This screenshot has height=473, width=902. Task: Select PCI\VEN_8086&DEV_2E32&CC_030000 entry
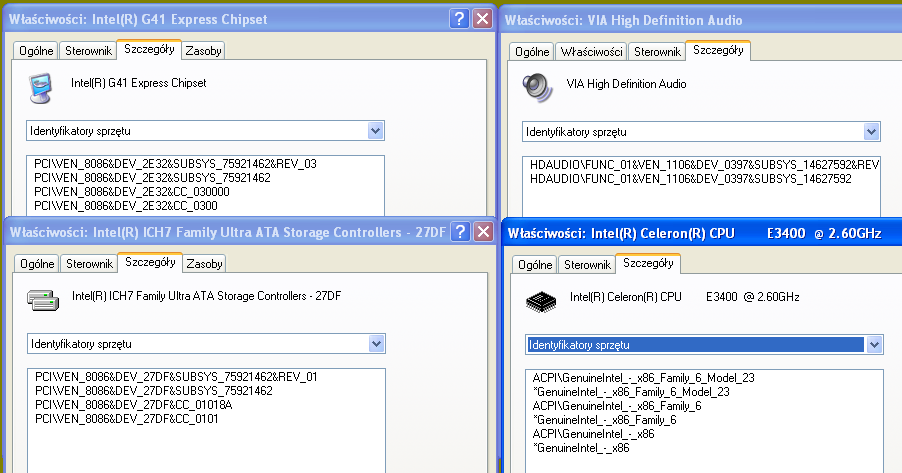[132, 192]
